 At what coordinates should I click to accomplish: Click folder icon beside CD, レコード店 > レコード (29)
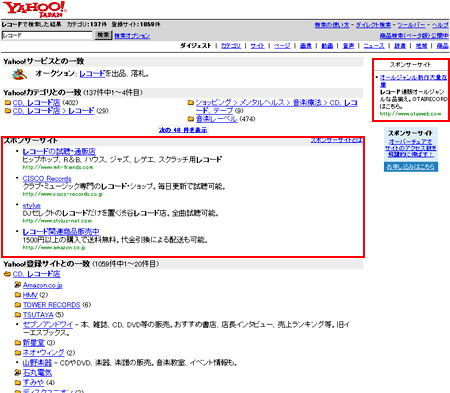coord(8,111)
